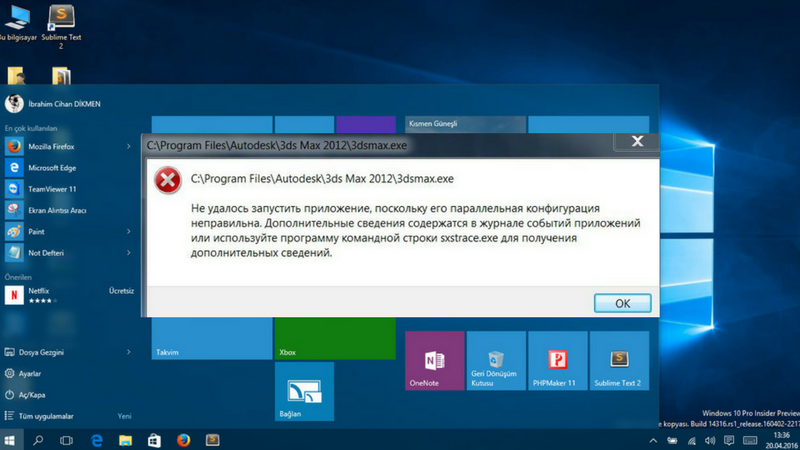Launch Paint from Start menu list
800x450 pixels.
pos(68,232)
